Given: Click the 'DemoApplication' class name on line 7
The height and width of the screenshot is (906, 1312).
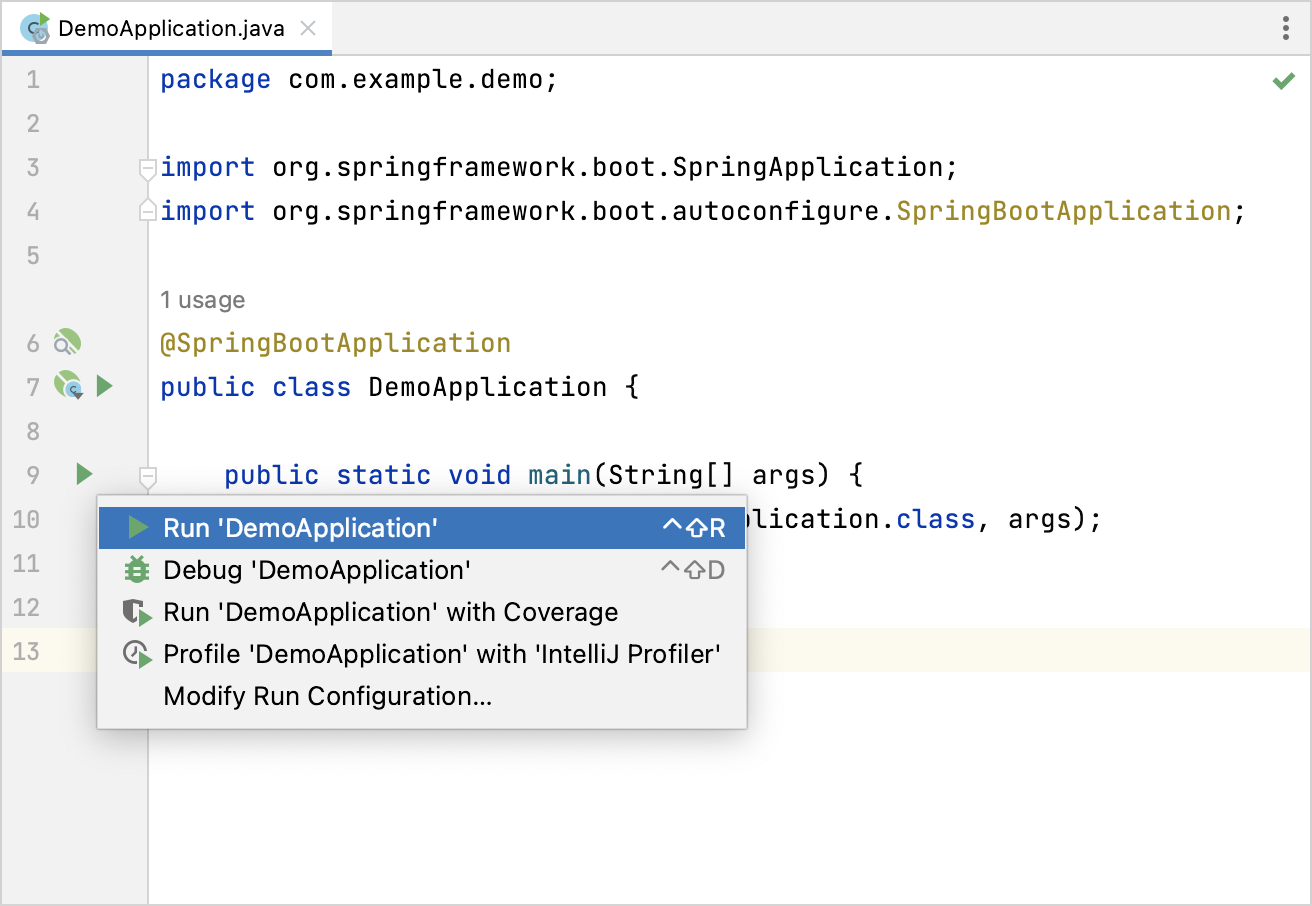Looking at the screenshot, I should click(x=488, y=387).
